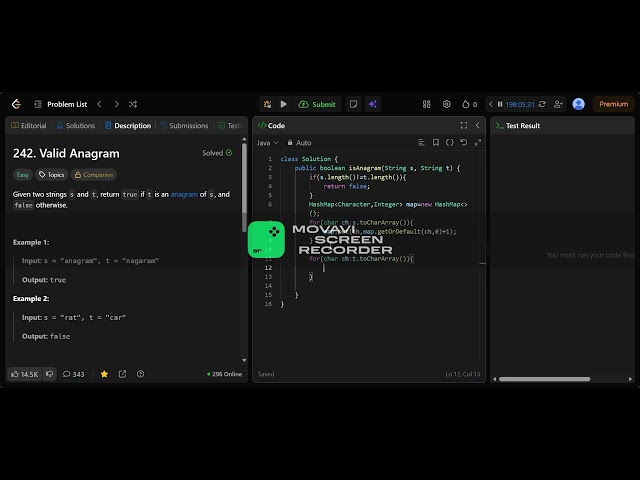Viewport: 640px width, 480px height.
Task: Click the Test Result scrollbar right arrow
Action: pyautogui.click(x=630, y=379)
